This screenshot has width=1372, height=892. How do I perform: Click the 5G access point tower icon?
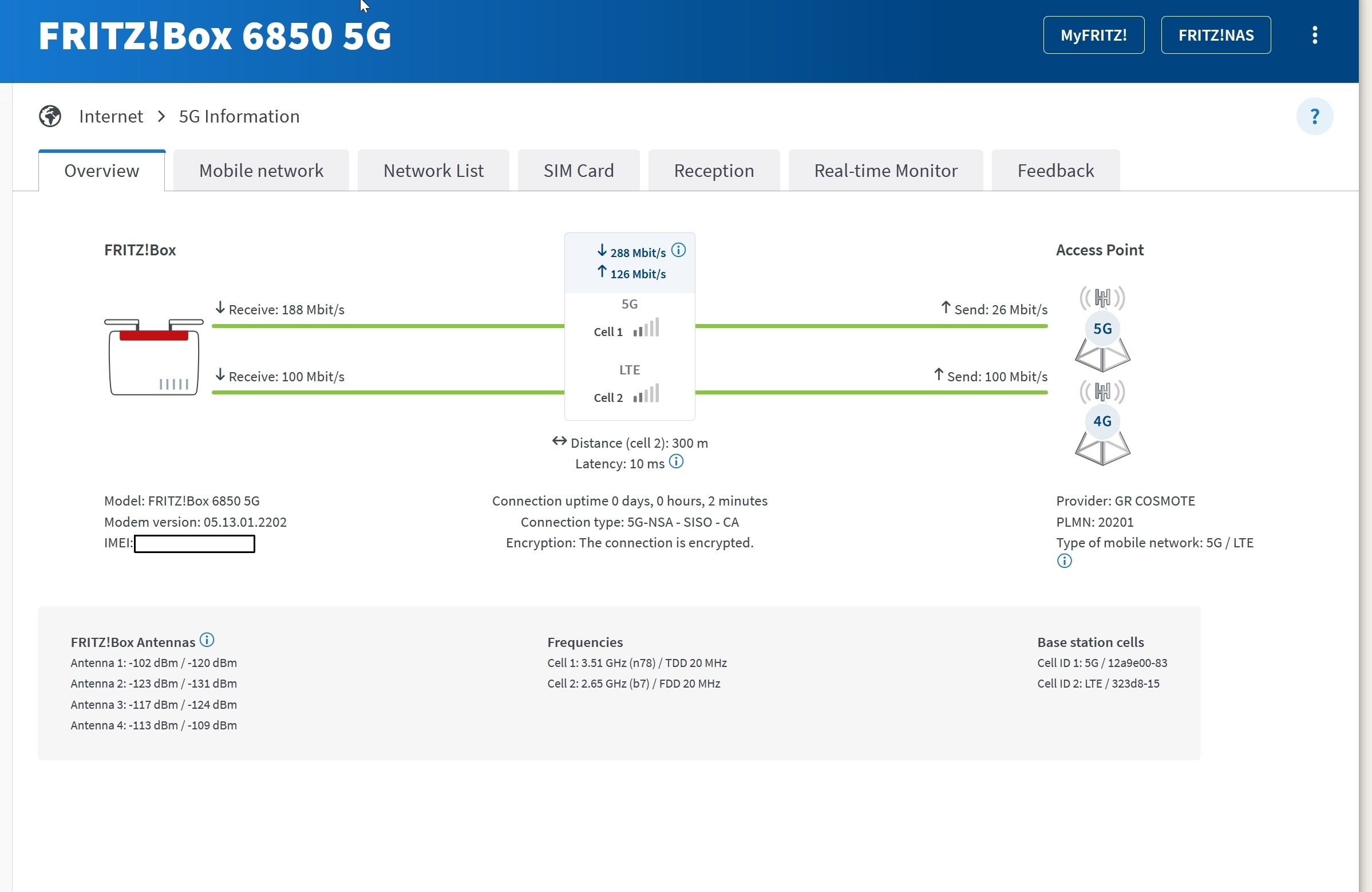coord(1102,329)
